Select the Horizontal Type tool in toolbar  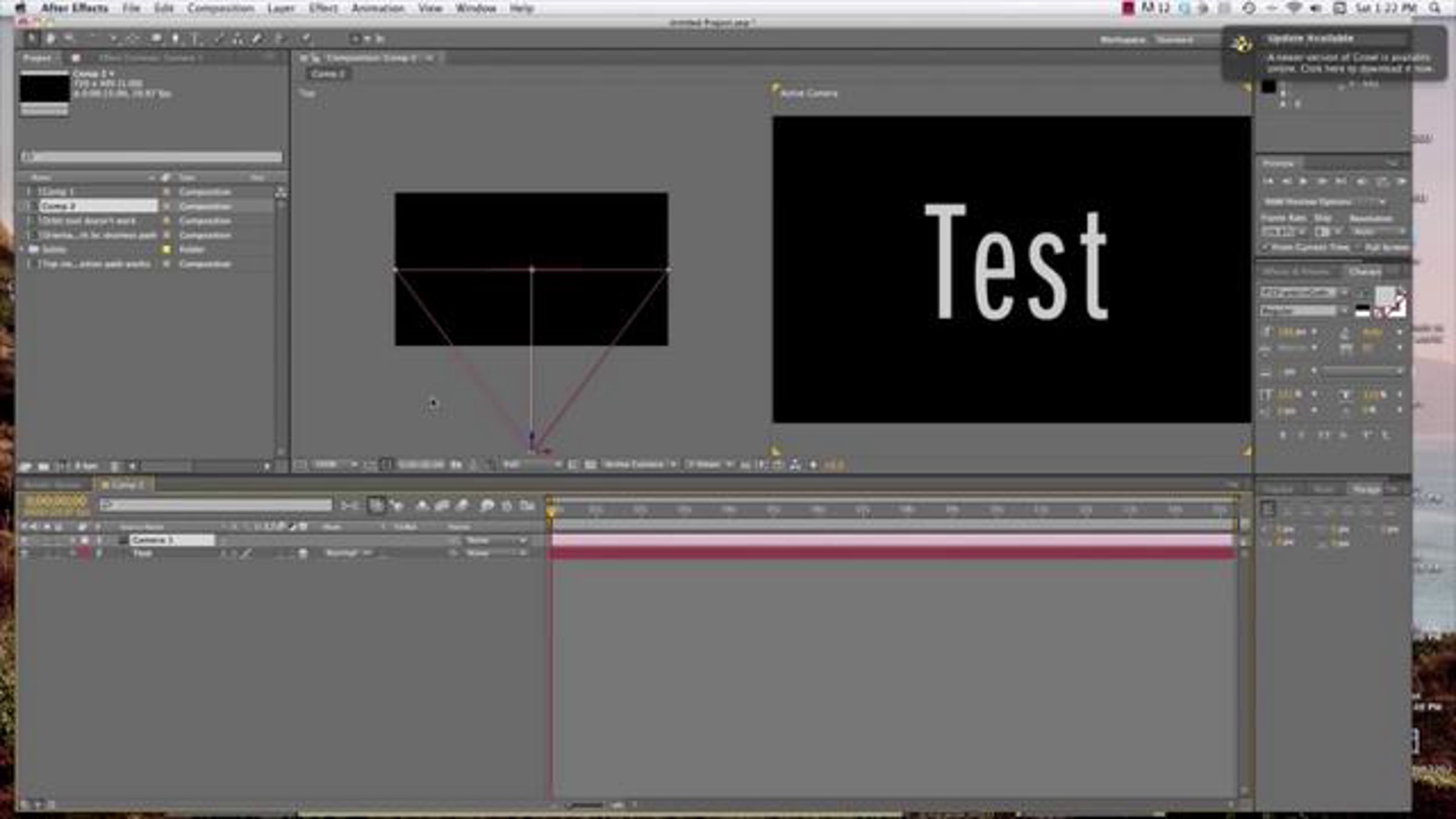(196, 39)
